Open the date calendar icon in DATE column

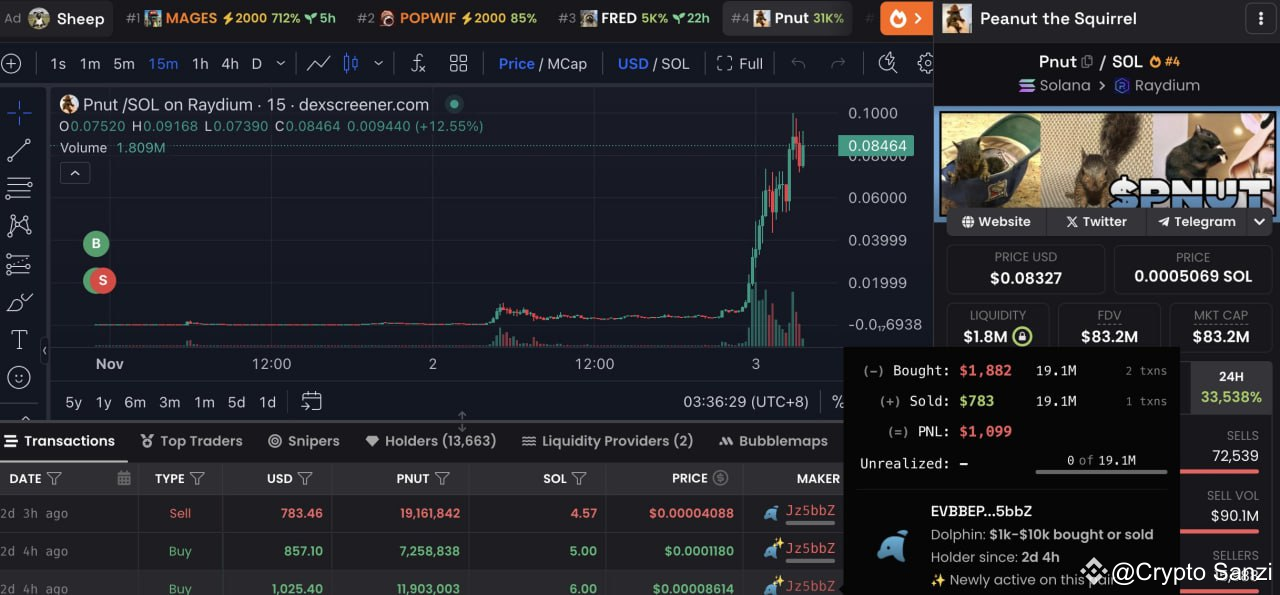point(124,479)
